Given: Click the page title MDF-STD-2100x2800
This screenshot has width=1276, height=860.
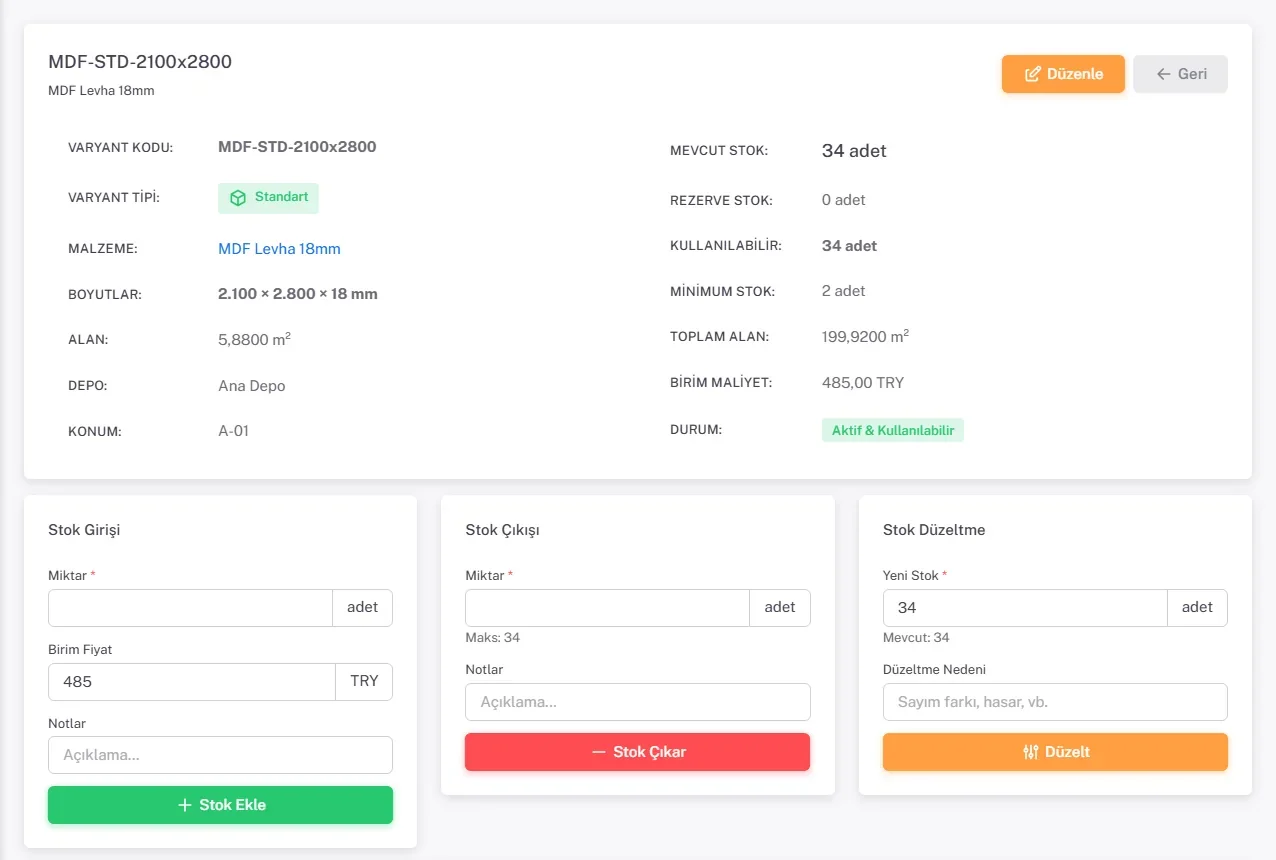Looking at the screenshot, I should [x=140, y=62].
